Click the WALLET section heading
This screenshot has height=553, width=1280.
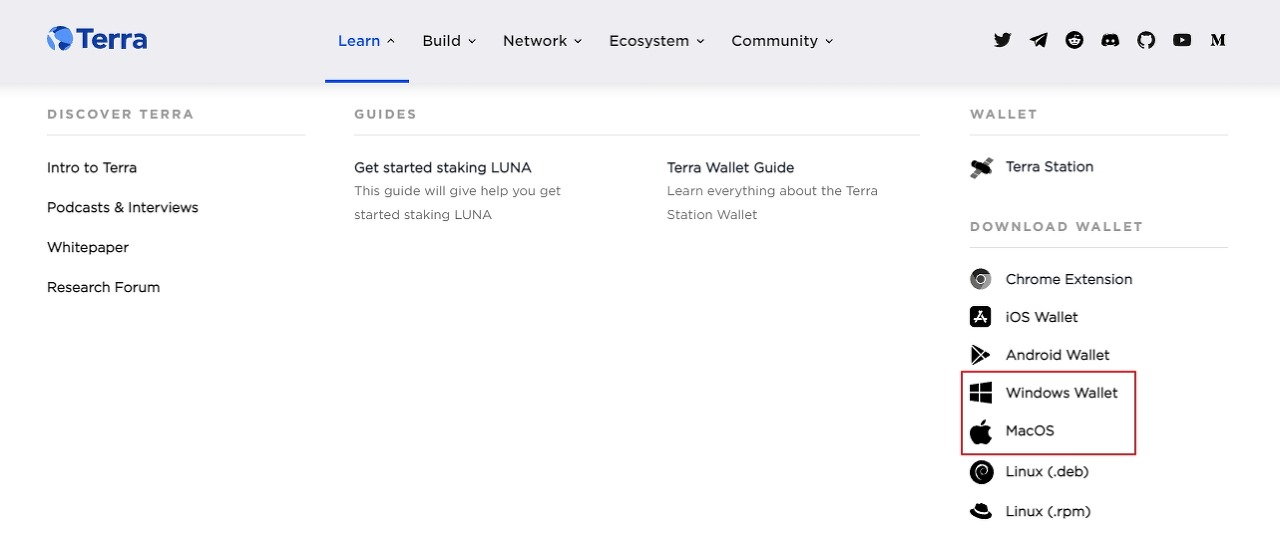click(x=1003, y=114)
